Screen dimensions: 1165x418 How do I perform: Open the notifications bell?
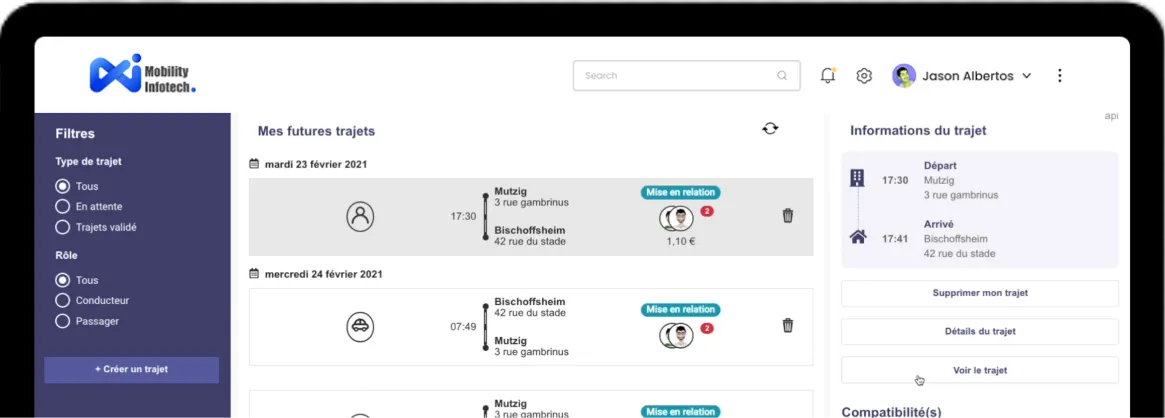(x=828, y=75)
